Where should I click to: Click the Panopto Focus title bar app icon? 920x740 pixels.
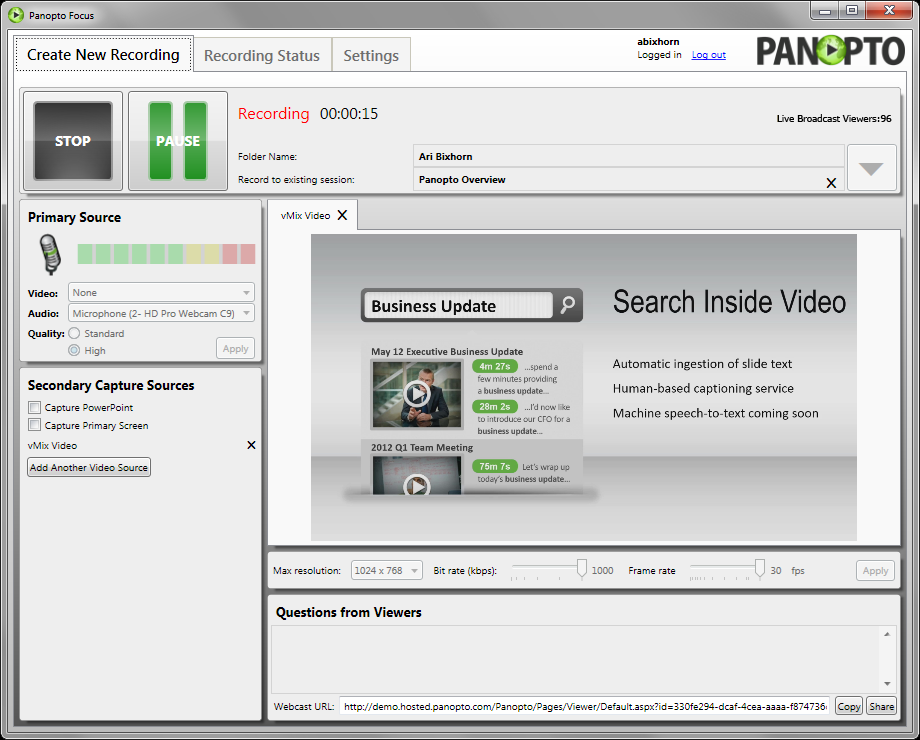pyautogui.click(x=16, y=15)
